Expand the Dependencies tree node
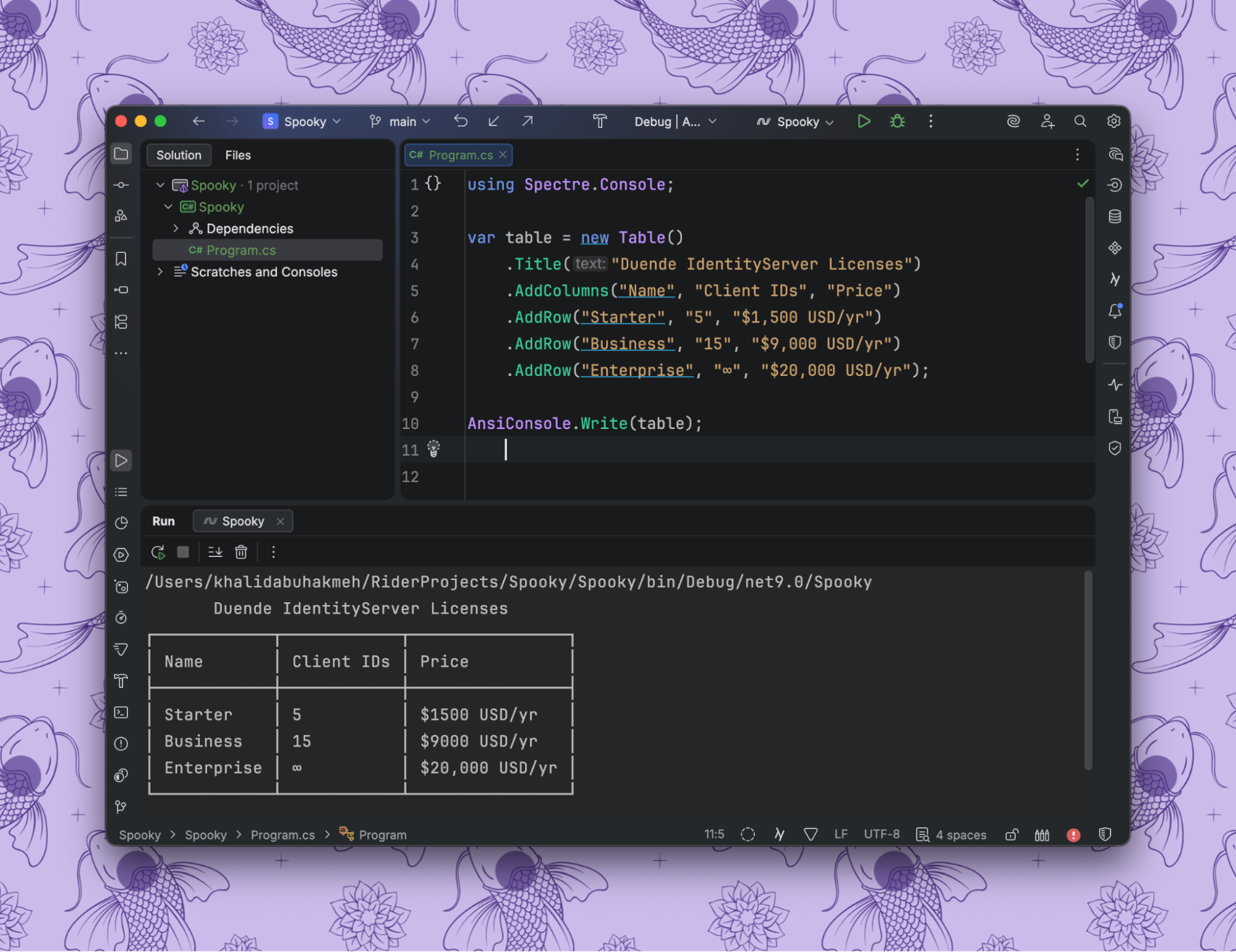Screen dimensions: 1236x952 tap(176, 229)
